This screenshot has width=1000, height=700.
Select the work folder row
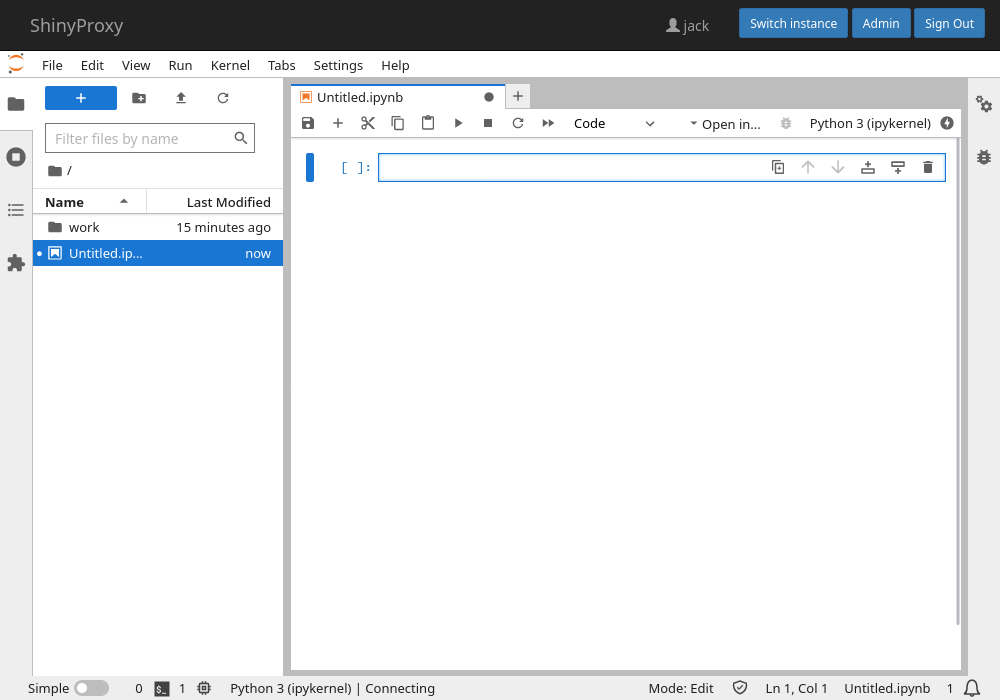[x=158, y=228]
